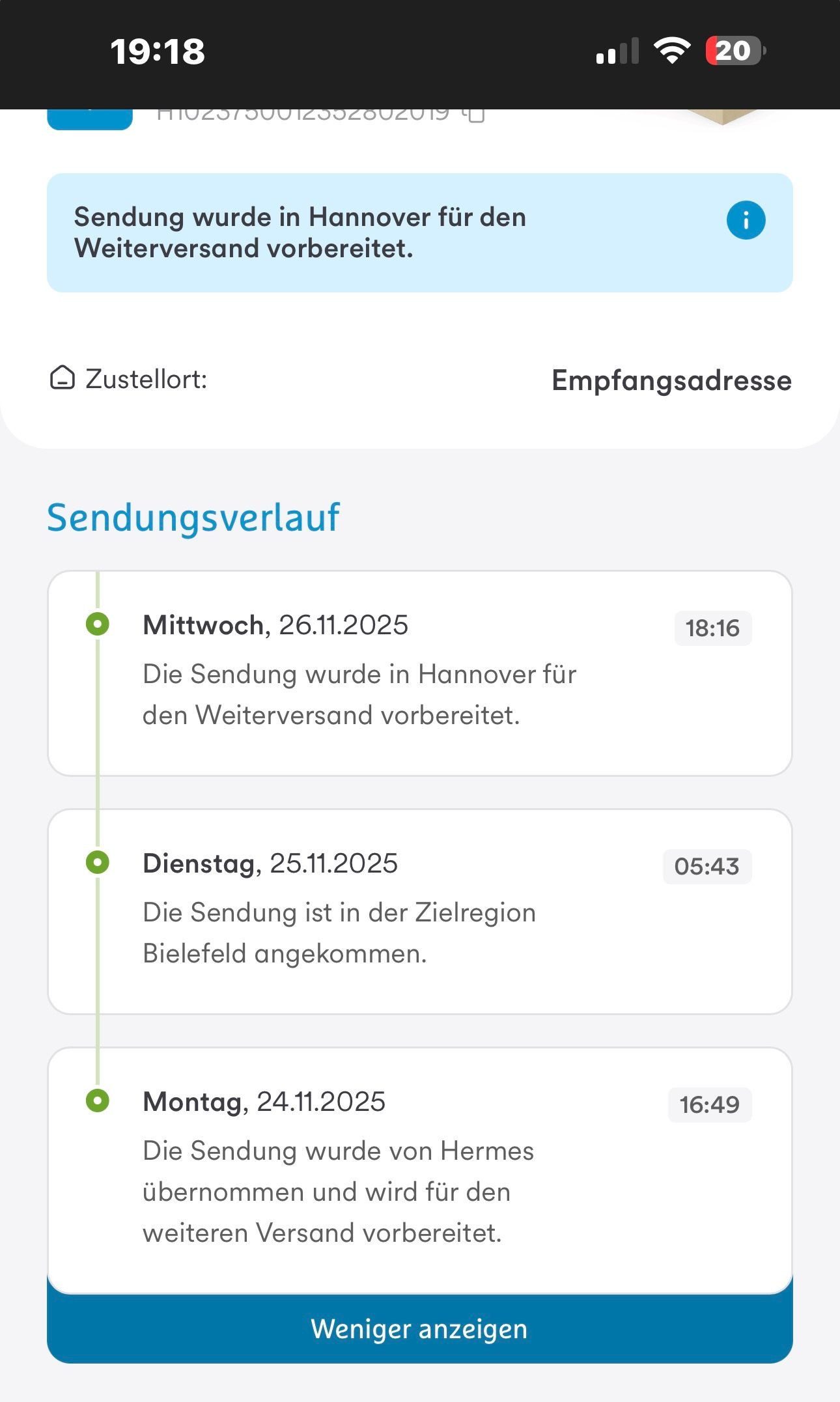Tap the blue carrier logo at top left
Viewport: 840px width, 1402px height.
[x=90, y=119]
